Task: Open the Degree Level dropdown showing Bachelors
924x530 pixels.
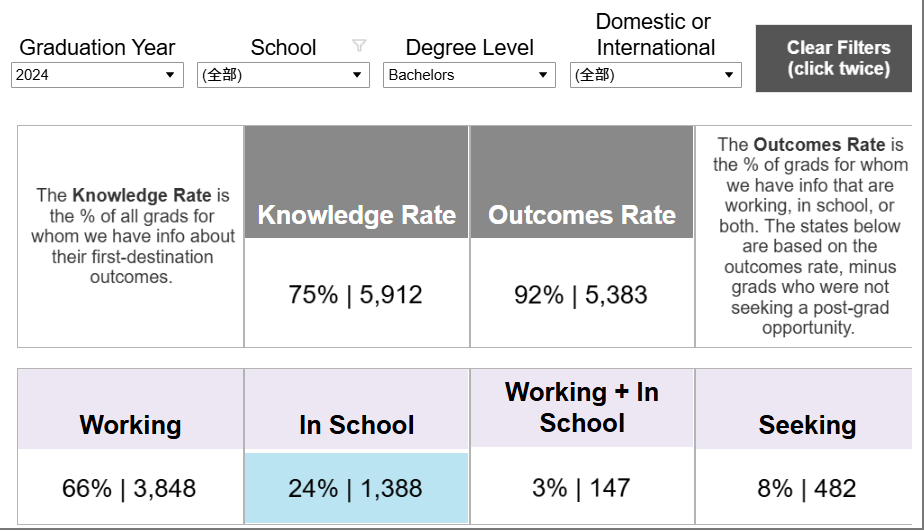Action: (x=469, y=75)
